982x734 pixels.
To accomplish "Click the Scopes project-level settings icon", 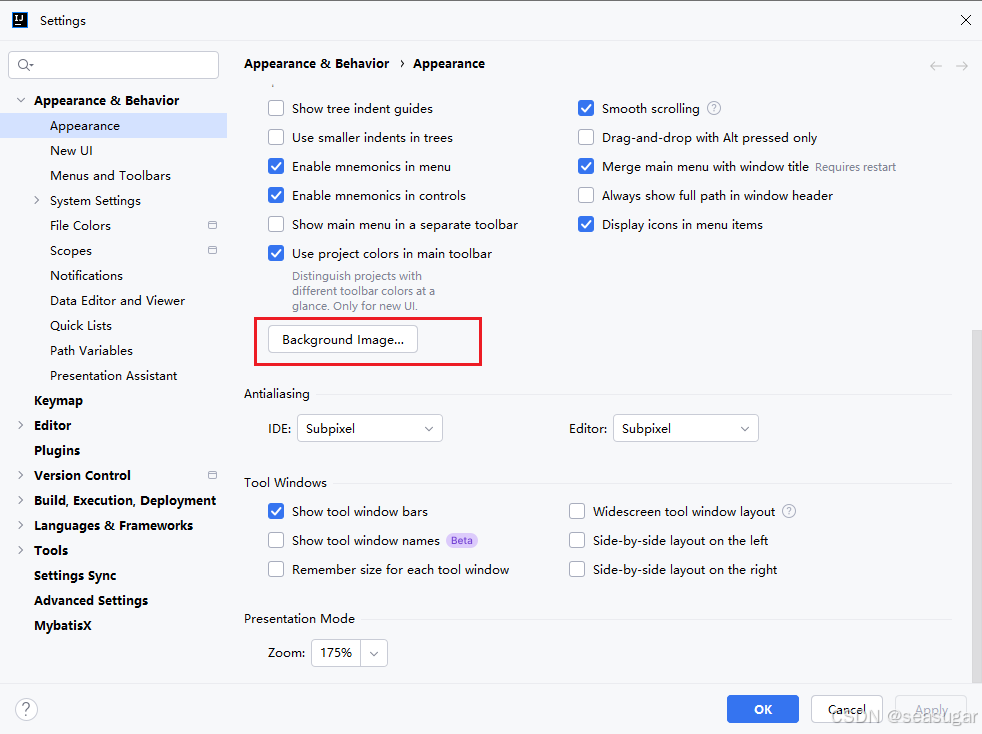I will [212, 250].
